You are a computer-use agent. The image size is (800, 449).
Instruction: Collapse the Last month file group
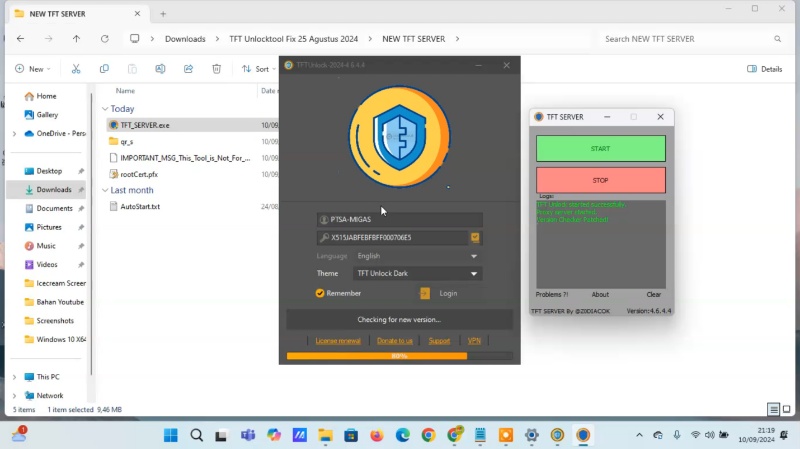coord(105,190)
